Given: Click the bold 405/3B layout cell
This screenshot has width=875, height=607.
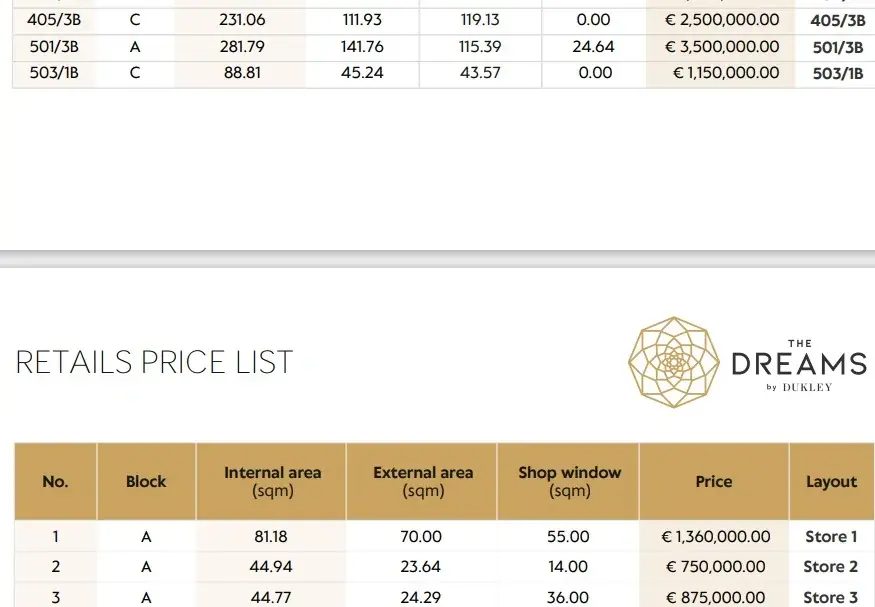Looking at the screenshot, I should 838,21.
